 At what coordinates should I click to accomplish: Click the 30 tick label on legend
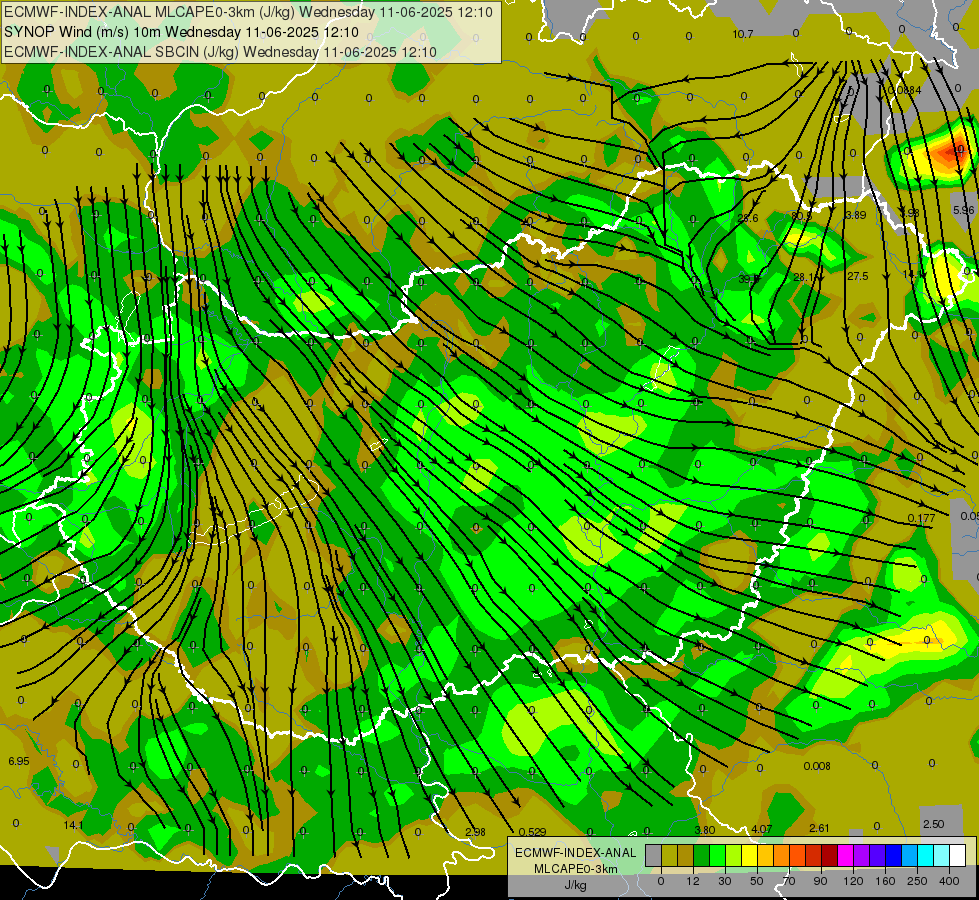click(724, 881)
